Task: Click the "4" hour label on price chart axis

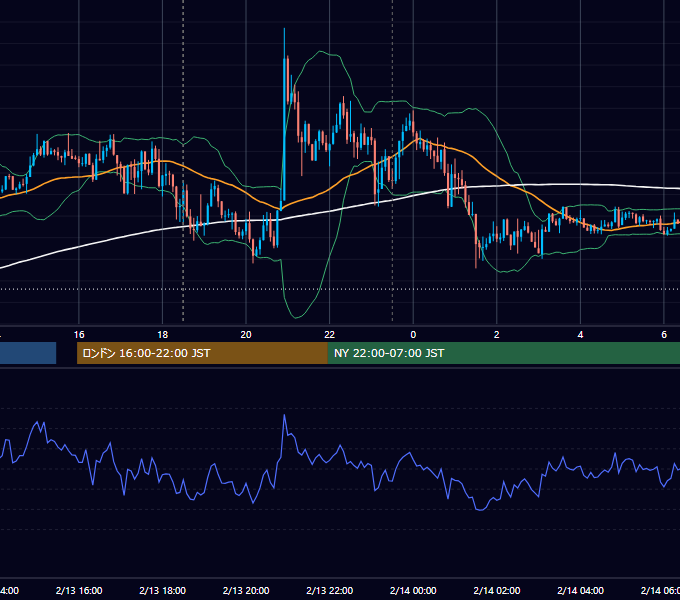Action: (x=580, y=335)
